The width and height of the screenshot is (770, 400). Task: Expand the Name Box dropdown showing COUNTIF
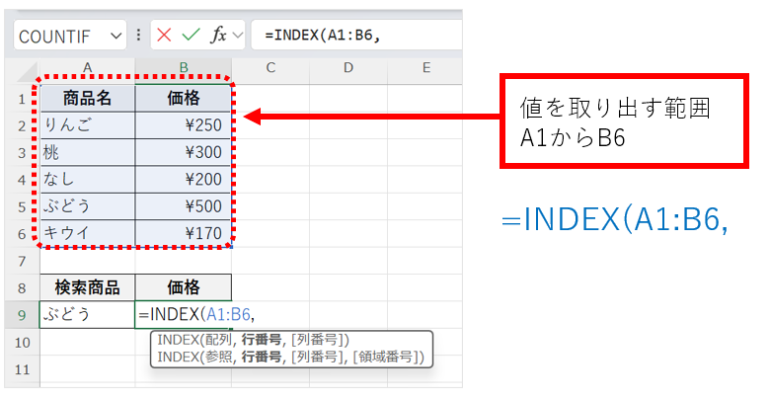[x=116, y=36]
